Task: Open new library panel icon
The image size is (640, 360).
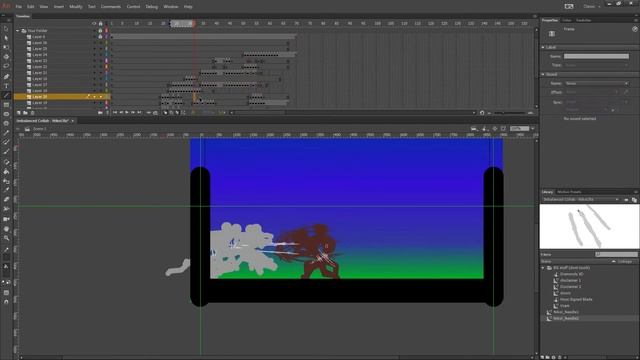Action: [634, 200]
